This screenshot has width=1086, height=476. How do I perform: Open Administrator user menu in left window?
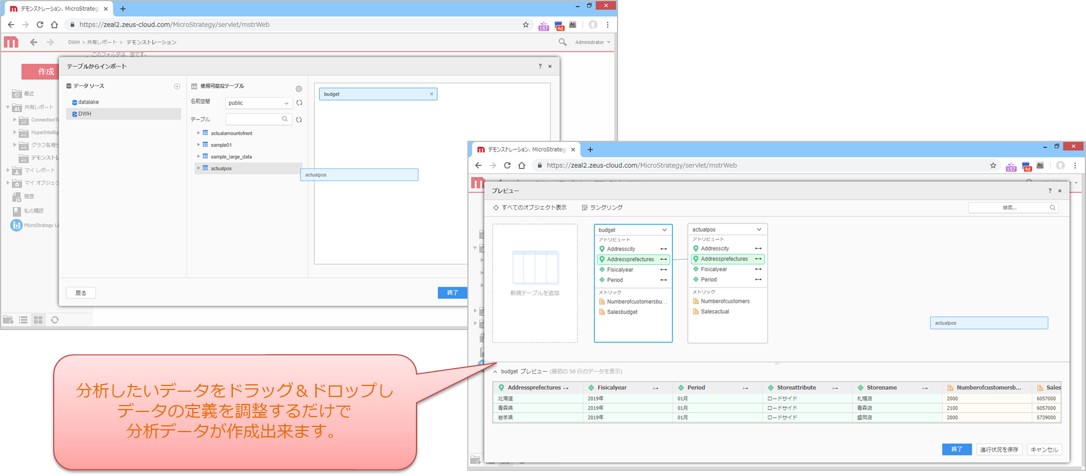(593, 42)
